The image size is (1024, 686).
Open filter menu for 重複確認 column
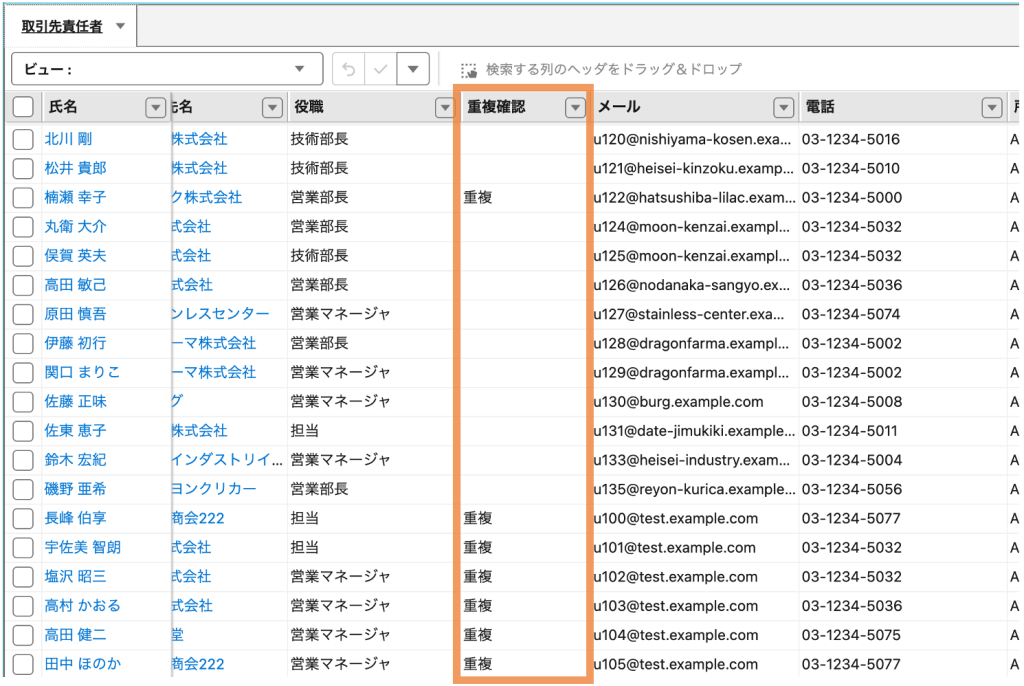pos(574,107)
